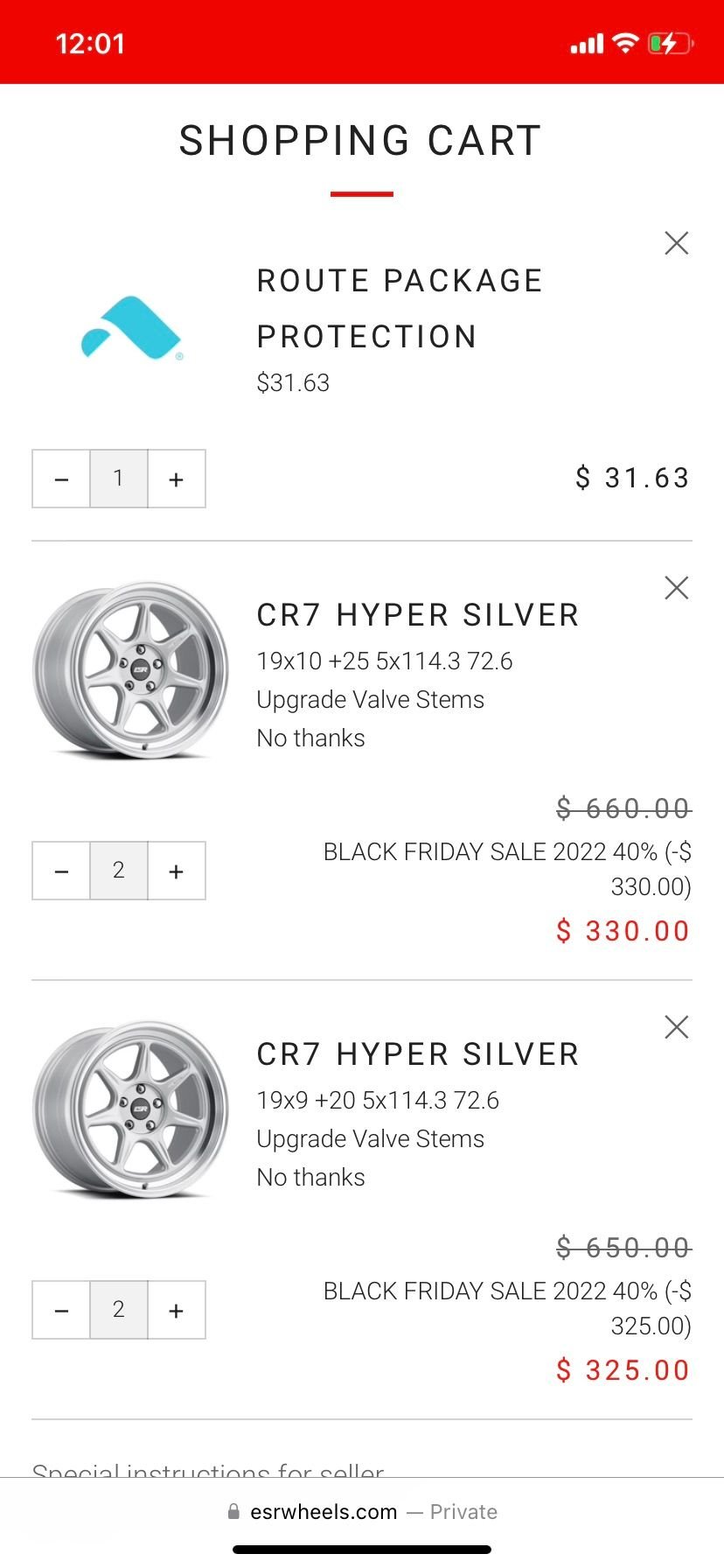The height and width of the screenshot is (1568, 724).
Task: Tap the esrwheels.com address bar
Action: point(362,1512)
